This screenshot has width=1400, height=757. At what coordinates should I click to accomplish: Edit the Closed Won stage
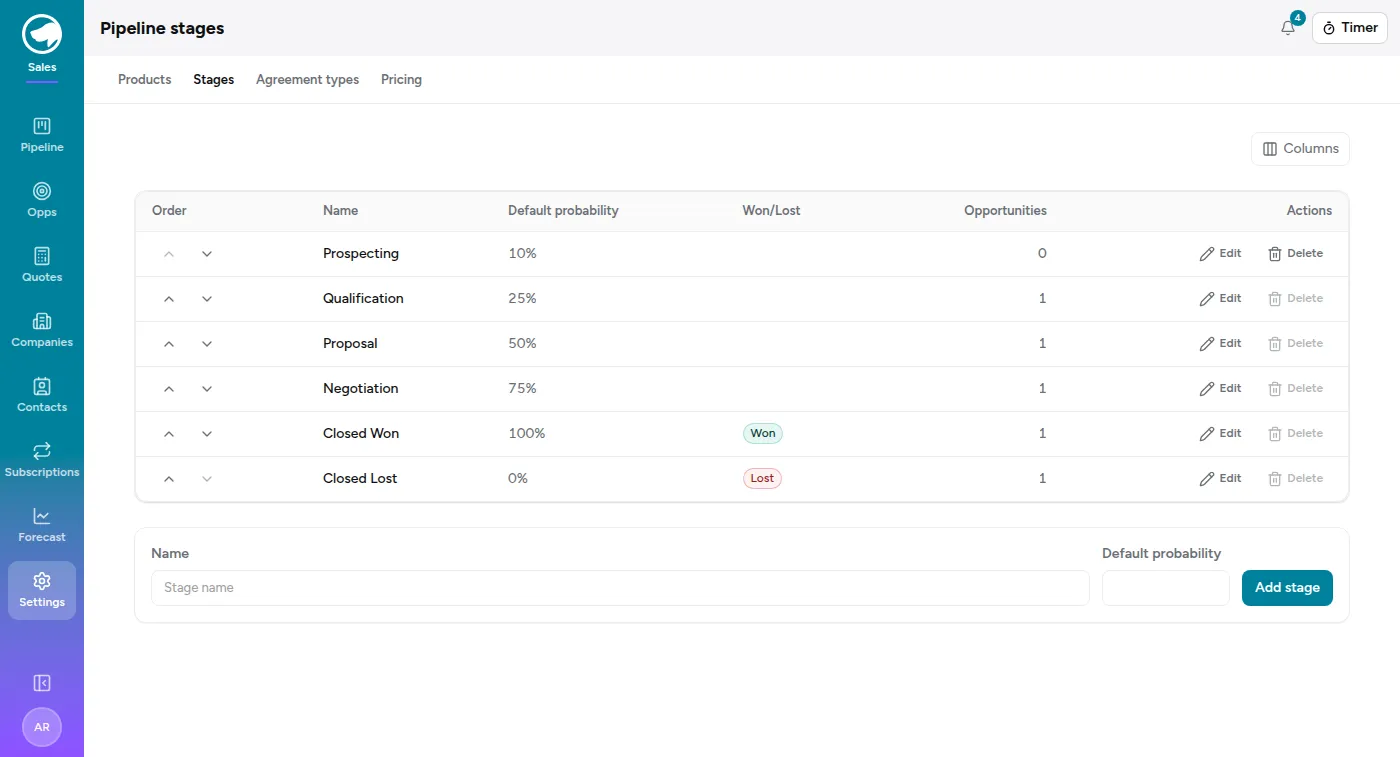[x=1221, y=434]
